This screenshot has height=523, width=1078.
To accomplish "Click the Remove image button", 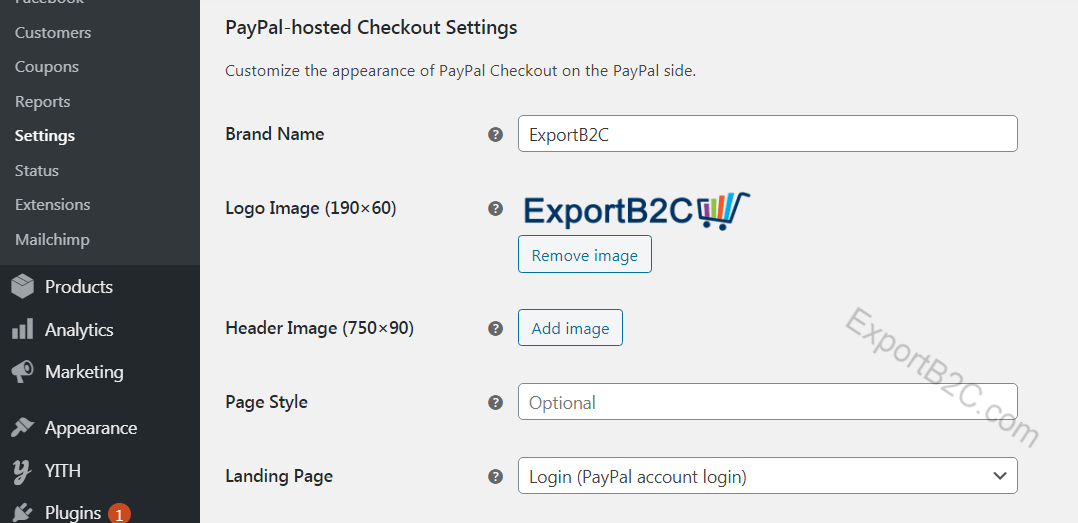I will pos(584,254).
